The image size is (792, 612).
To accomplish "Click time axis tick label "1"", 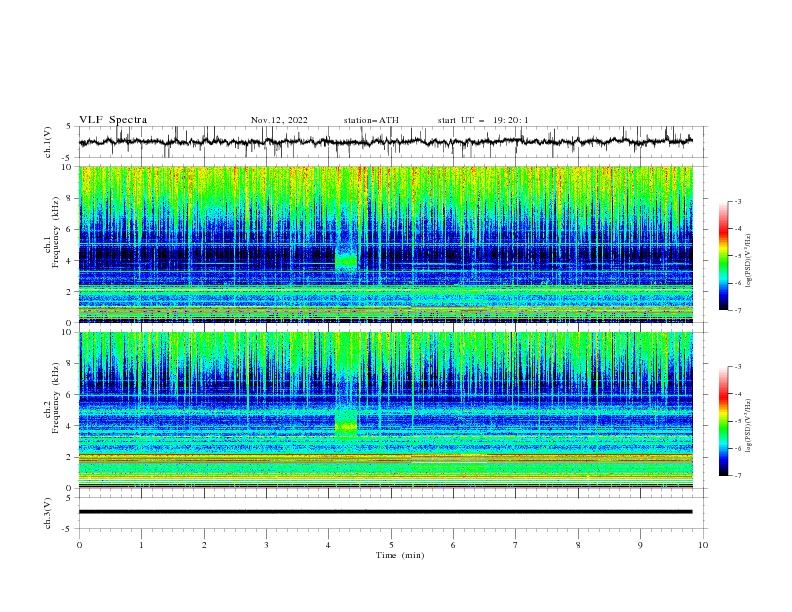I will 141,545.
